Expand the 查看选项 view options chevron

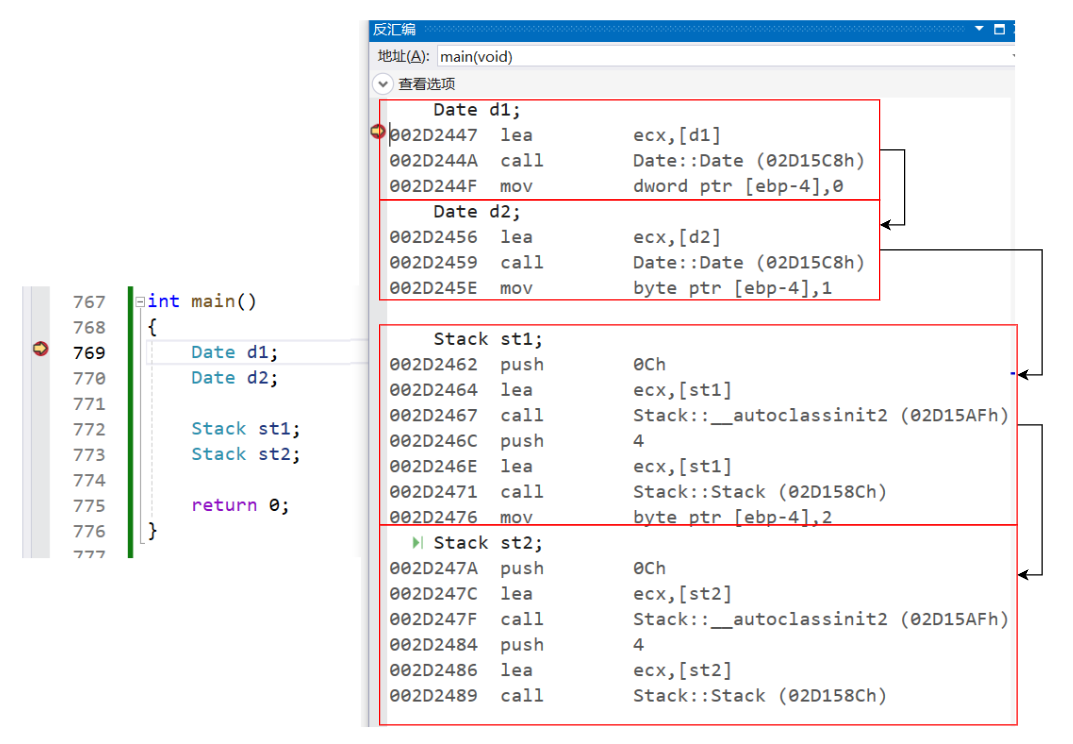click(383, 84)
